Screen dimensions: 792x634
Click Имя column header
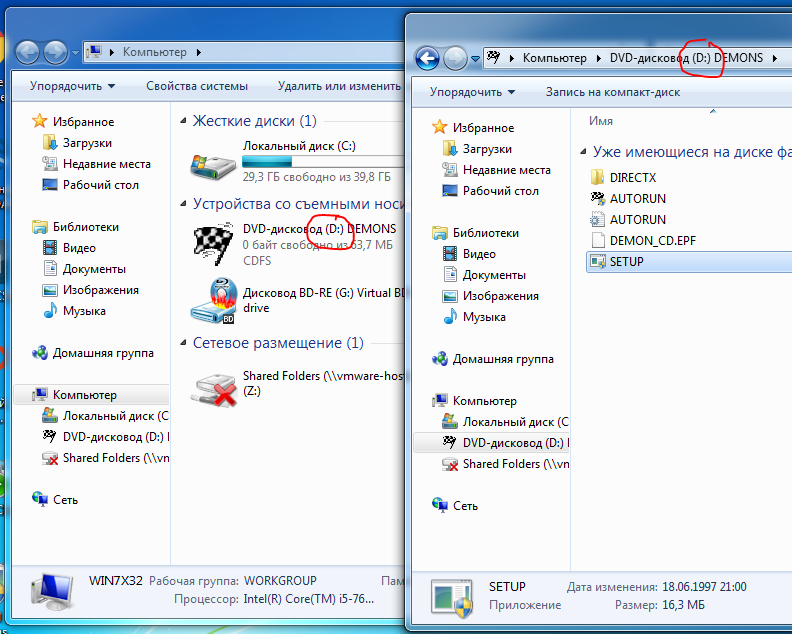point(601,121)
